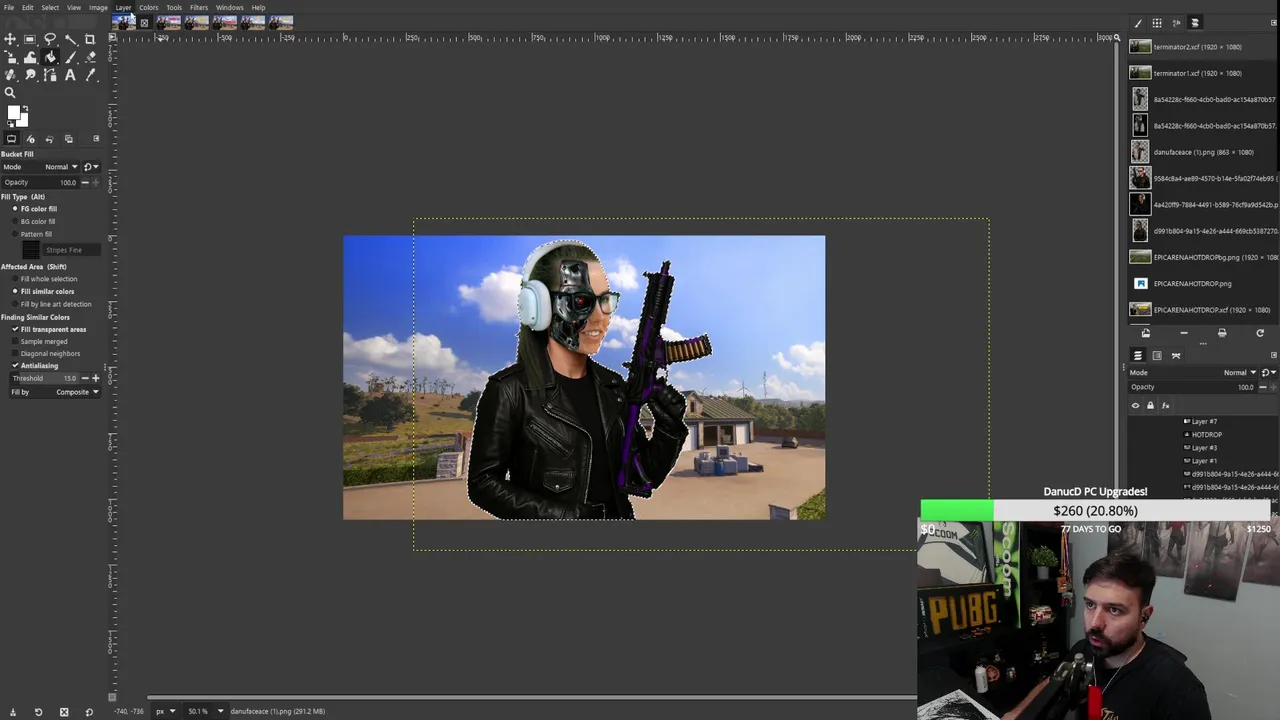1280x720 pixels.
Task: Open the Images tab in toolbox dock
Action: (x=68, y=139)
